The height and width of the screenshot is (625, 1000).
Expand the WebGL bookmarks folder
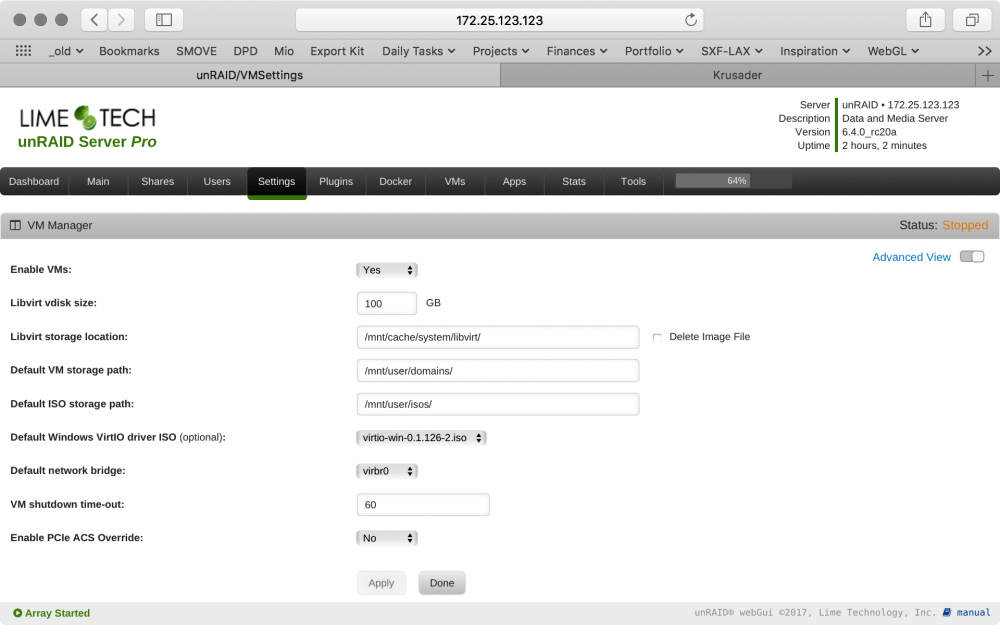(x=893, y=51)
